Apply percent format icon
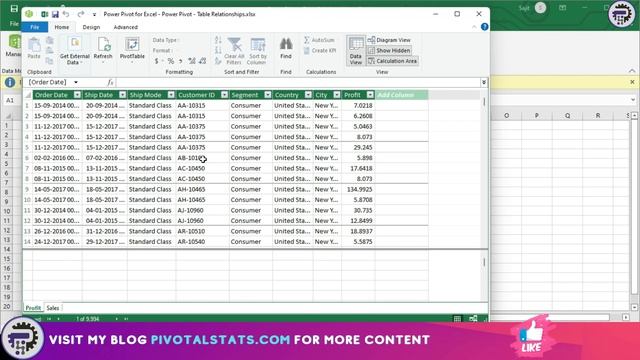 [171, 61]
